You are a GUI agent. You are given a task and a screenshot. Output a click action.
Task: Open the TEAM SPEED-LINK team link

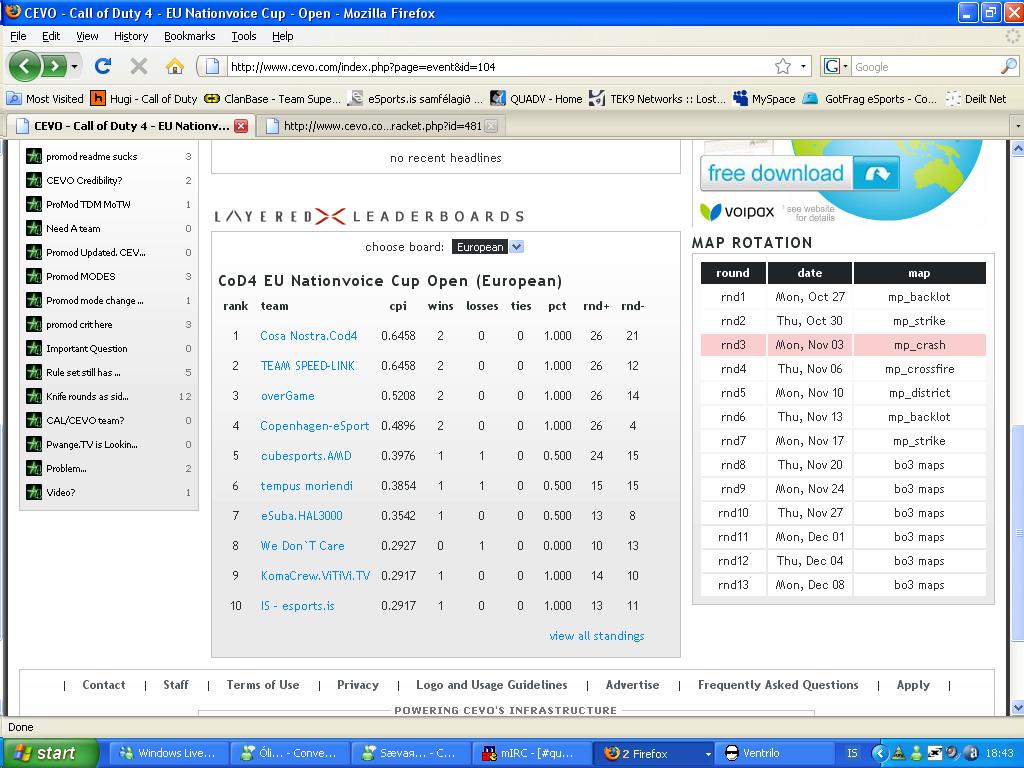pyautogui.click(x=308, y=366)
